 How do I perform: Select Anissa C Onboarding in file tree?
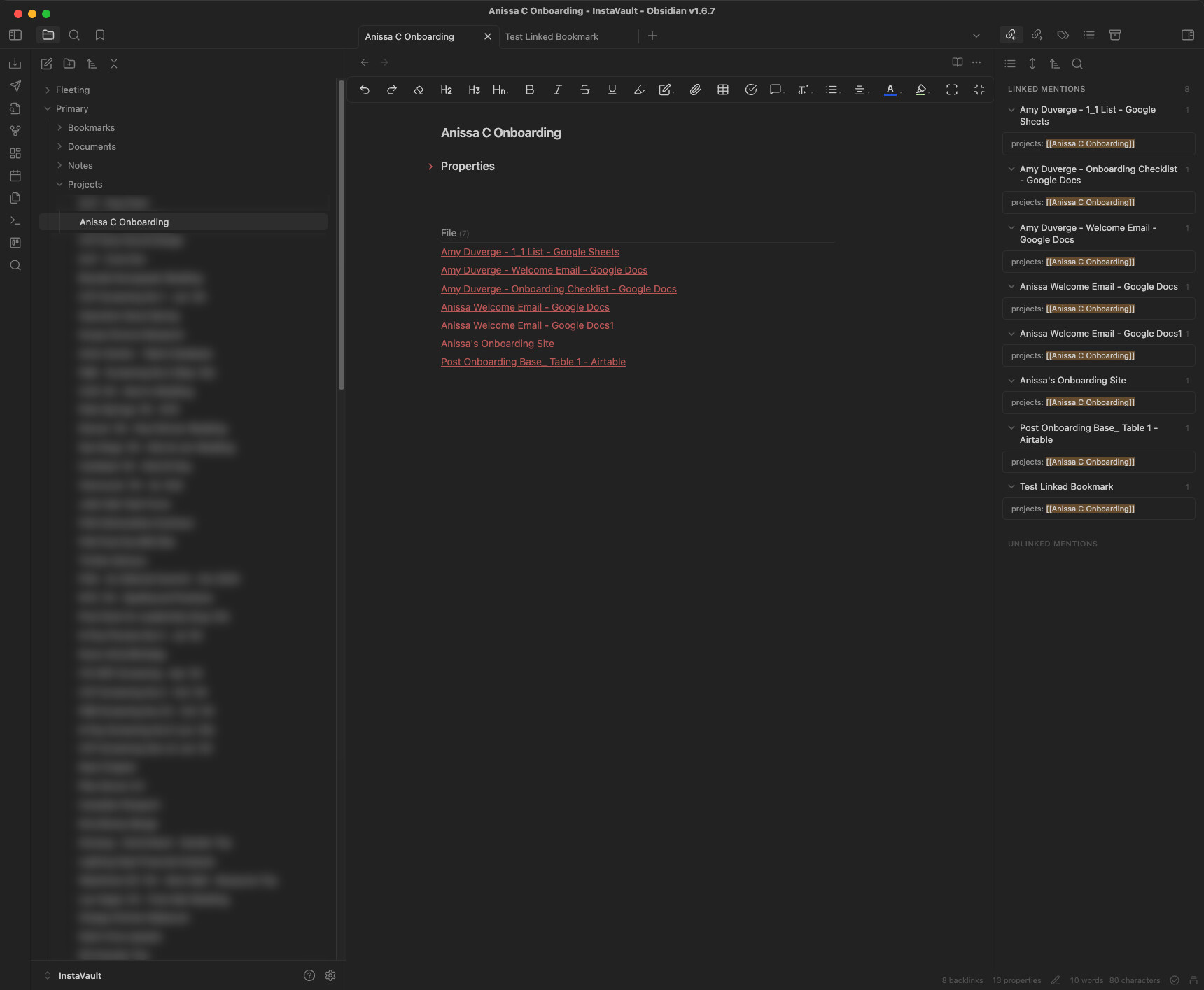183,222
